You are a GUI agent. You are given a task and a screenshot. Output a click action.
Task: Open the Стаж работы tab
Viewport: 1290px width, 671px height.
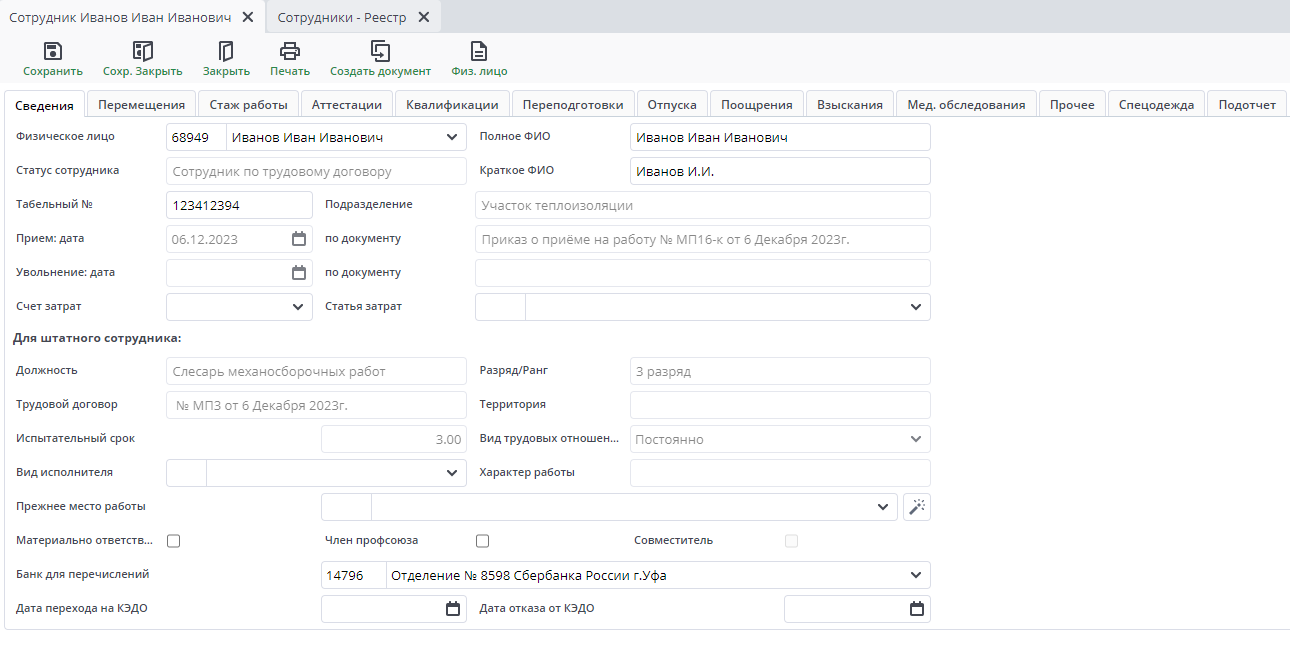pyautogui.click(x=249, y=105)
